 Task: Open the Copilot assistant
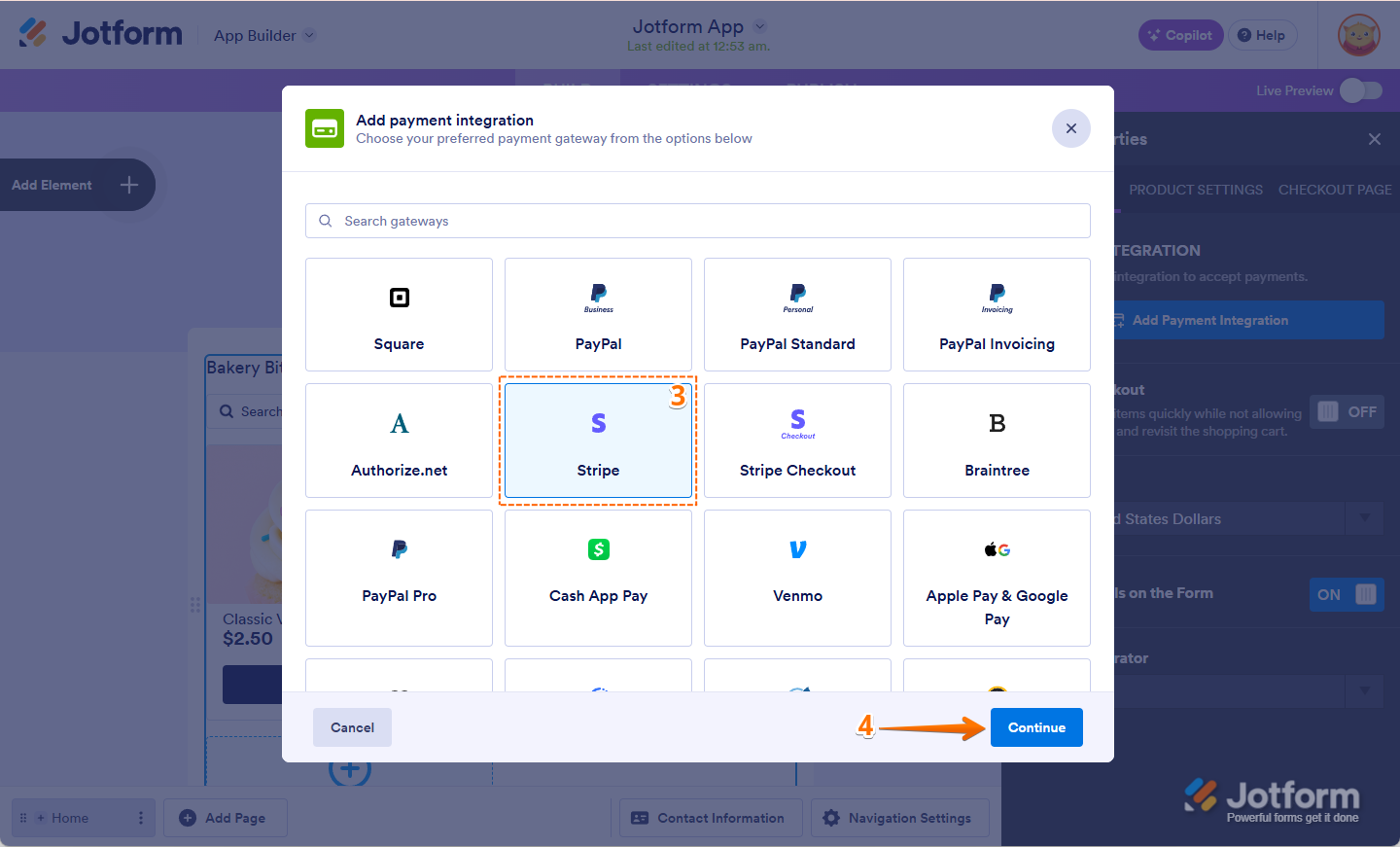[1180, 35]
